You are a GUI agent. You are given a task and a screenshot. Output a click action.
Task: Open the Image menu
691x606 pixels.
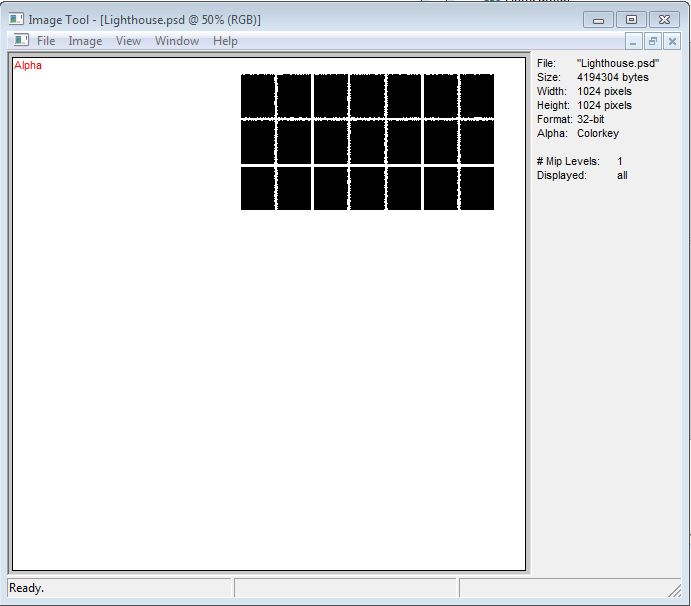(85, 41)
